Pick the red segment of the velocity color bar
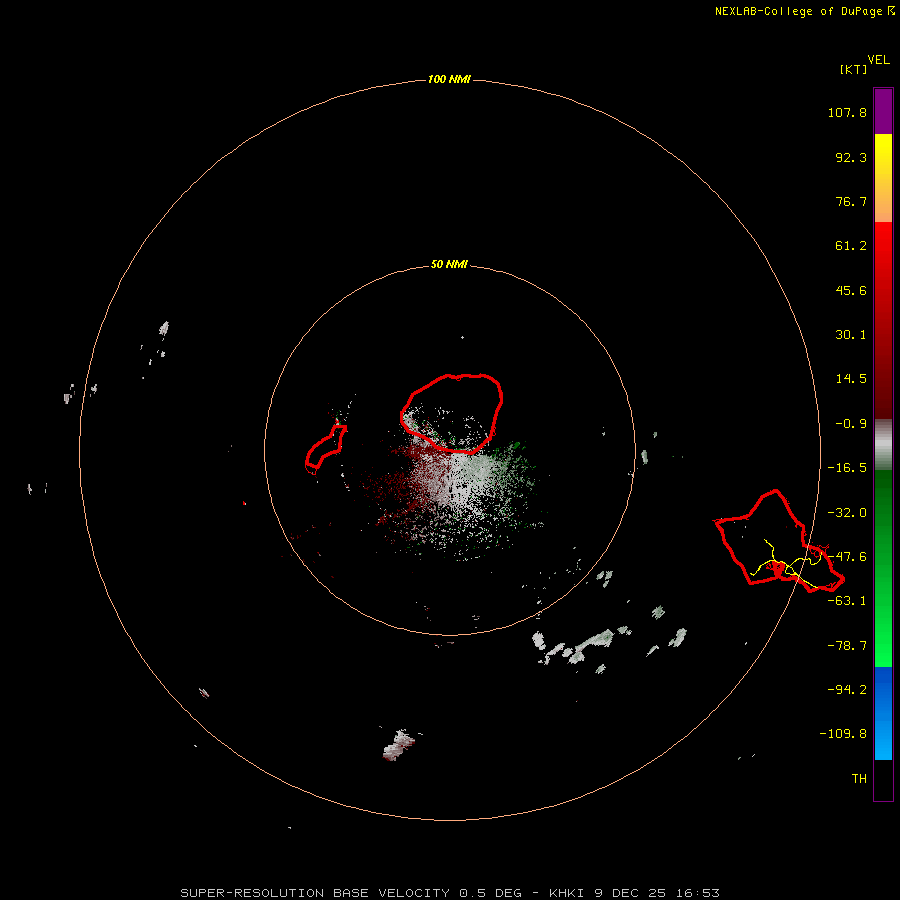 click(x=883, y=320)
